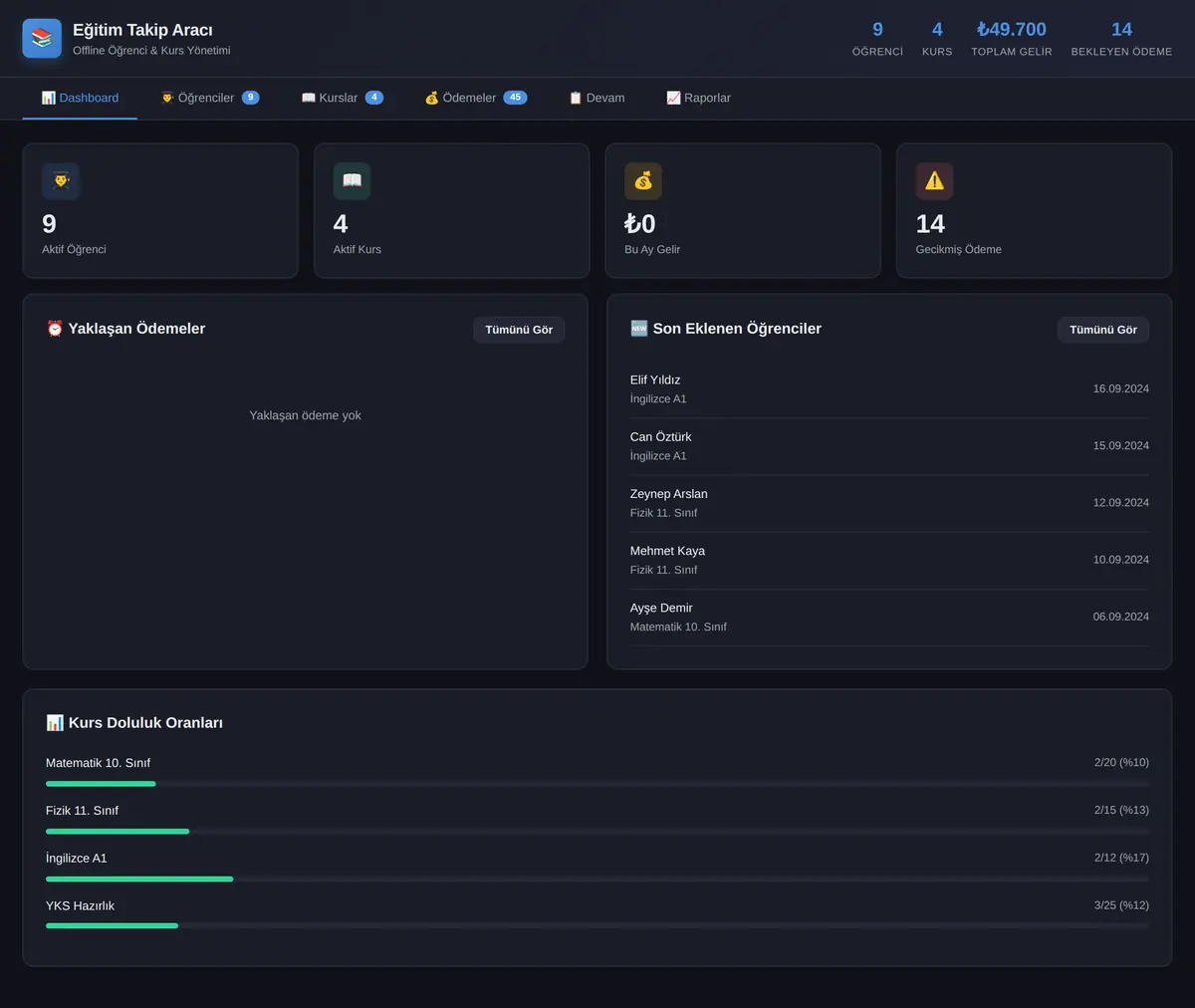Screen dimensions: 1195x1008
Task: Click the 4 Aktif Kurs card value
Action: click(x=341, y=224)
